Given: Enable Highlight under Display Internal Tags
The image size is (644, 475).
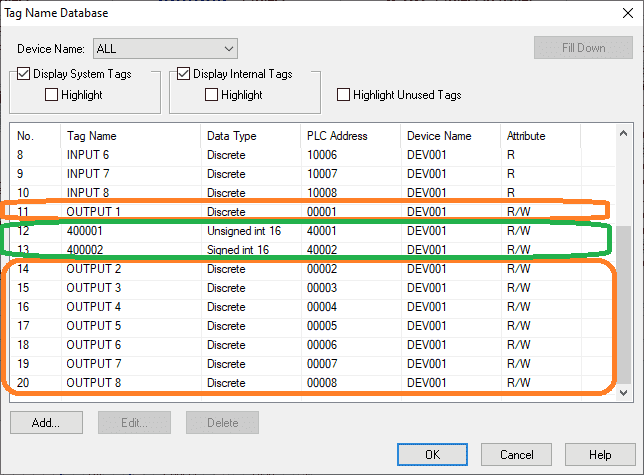Looking at the screenshot, I should pos(211,95).
